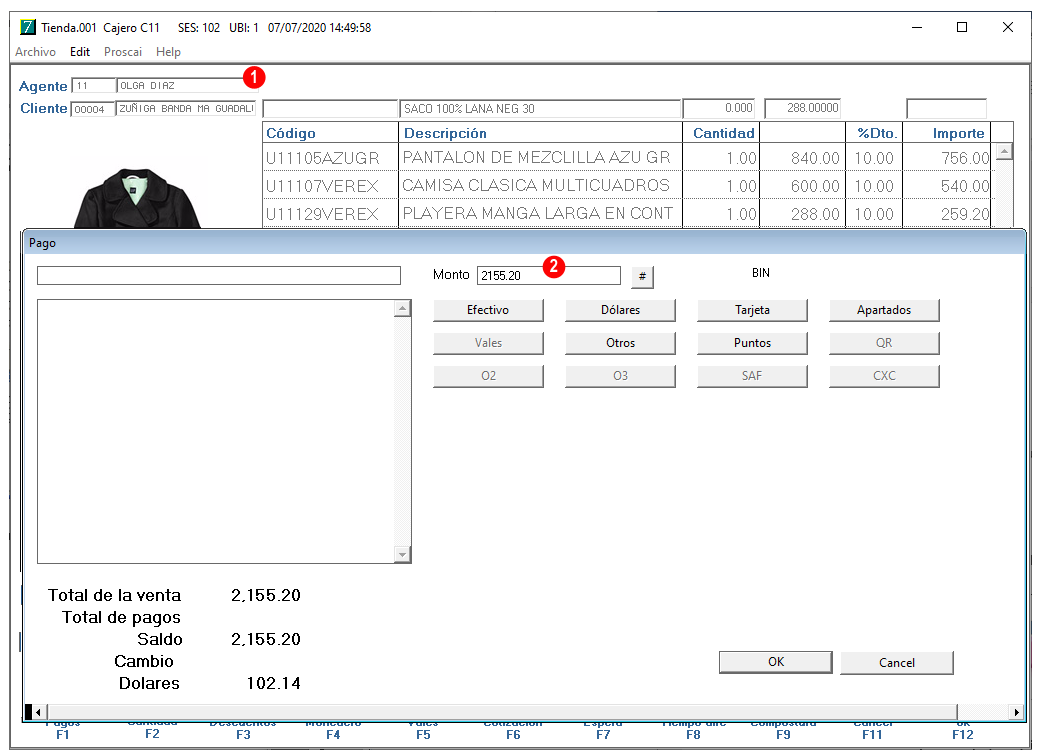Click the F9 Compostura shortcut
1042x756 pixels.
[783, 731]
